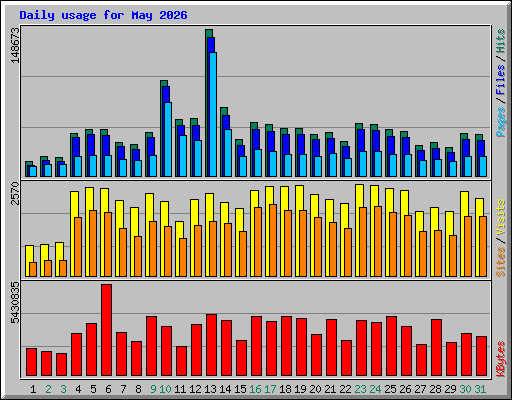
Task: Click day label 10 on the x-axis
Action: [x=165, y=389]
